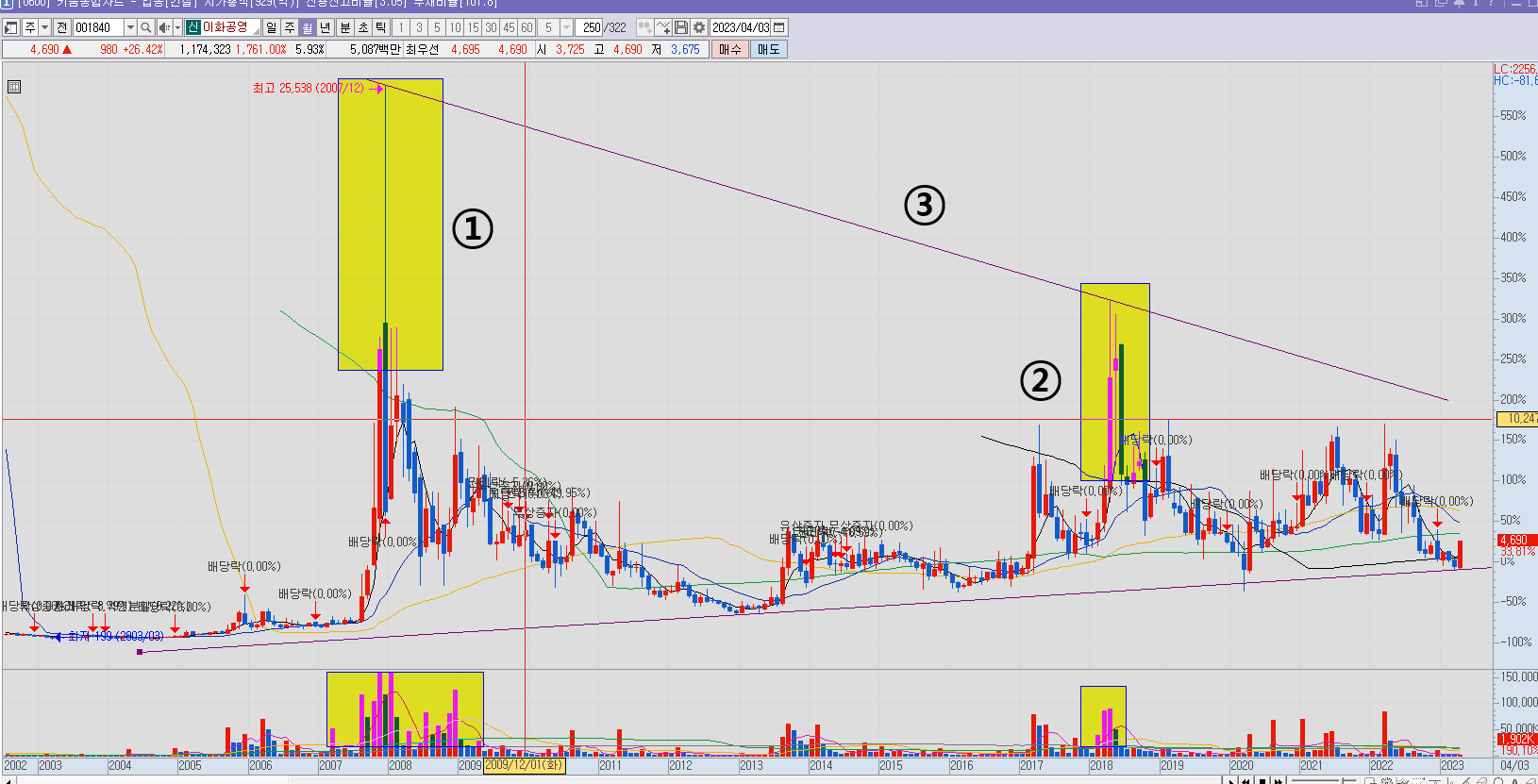Expand the interval value 5 dropdown

tap(566, 27)
